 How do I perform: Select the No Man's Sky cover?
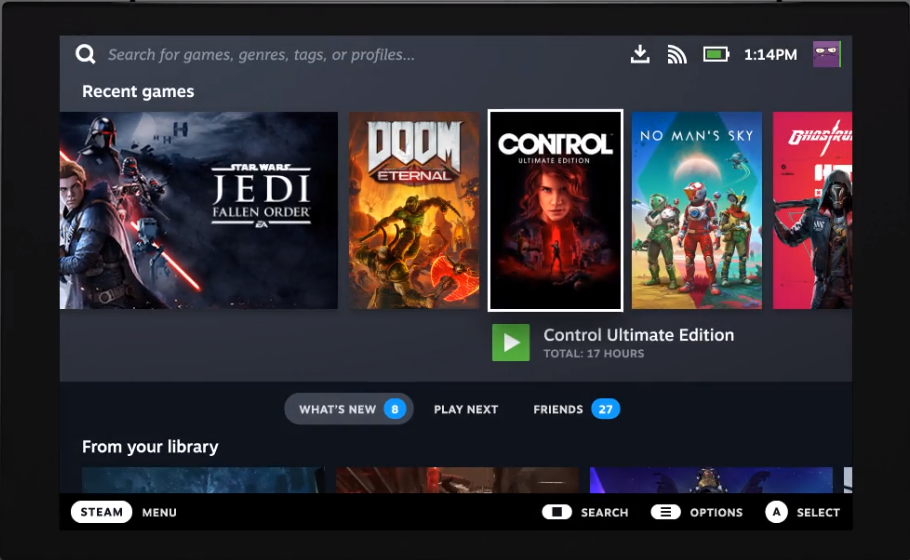tap(696, 210)
